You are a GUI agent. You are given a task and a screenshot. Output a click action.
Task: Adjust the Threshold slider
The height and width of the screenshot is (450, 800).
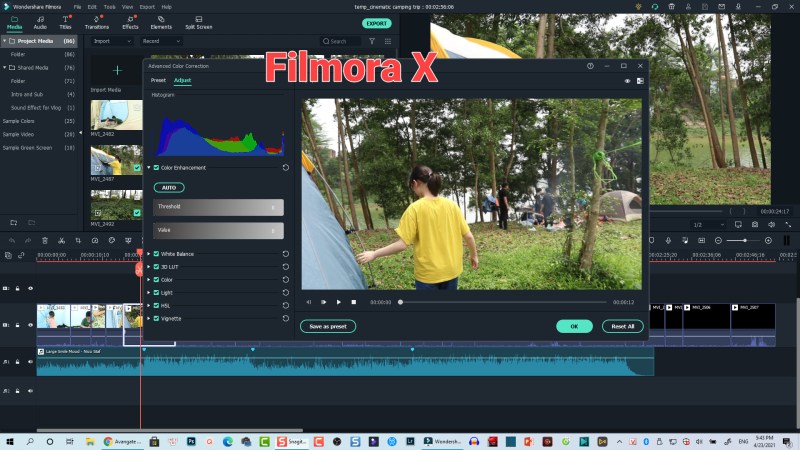tap(218, 207)
